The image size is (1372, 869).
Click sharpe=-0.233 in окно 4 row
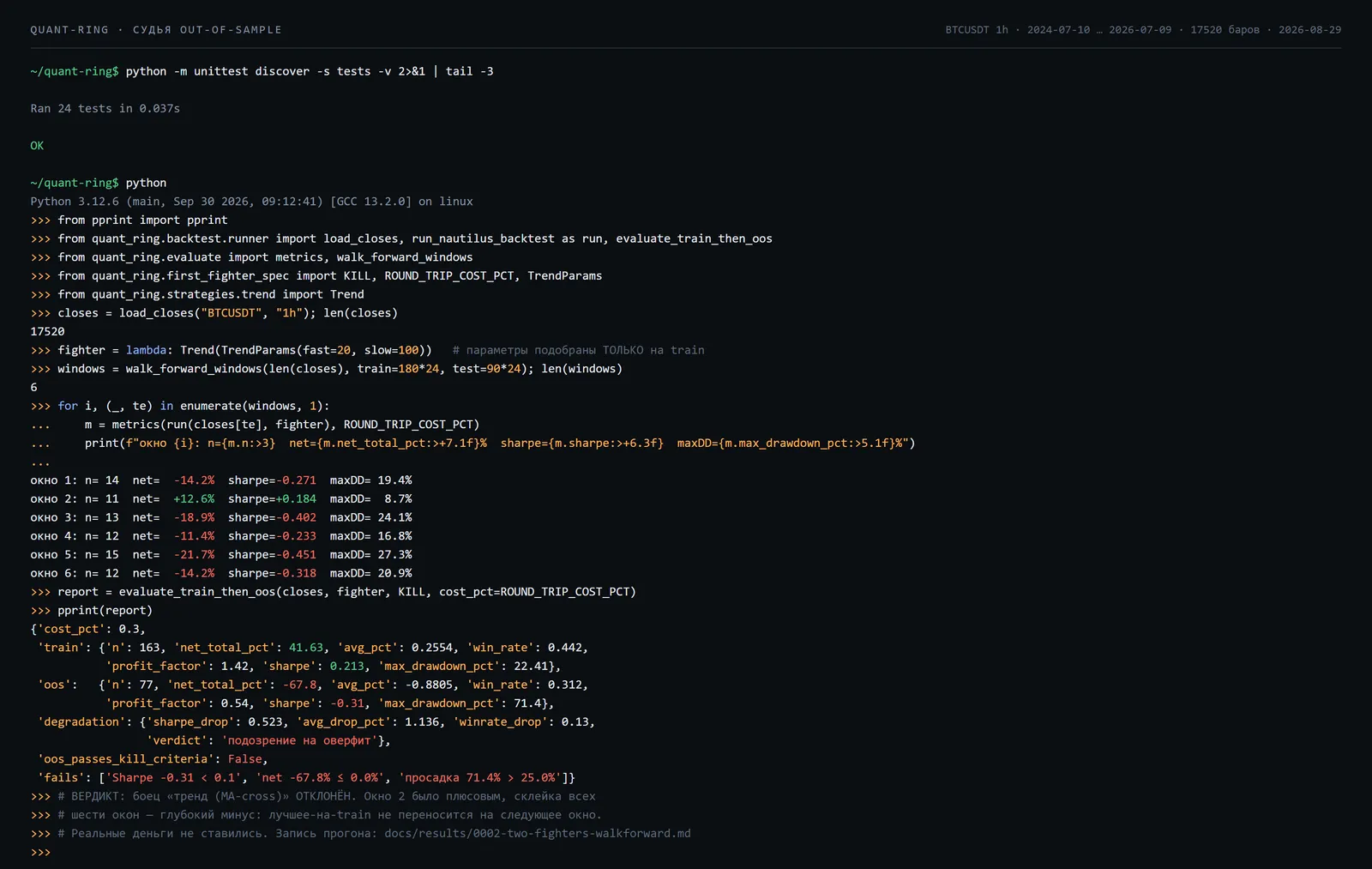point(272,536)
